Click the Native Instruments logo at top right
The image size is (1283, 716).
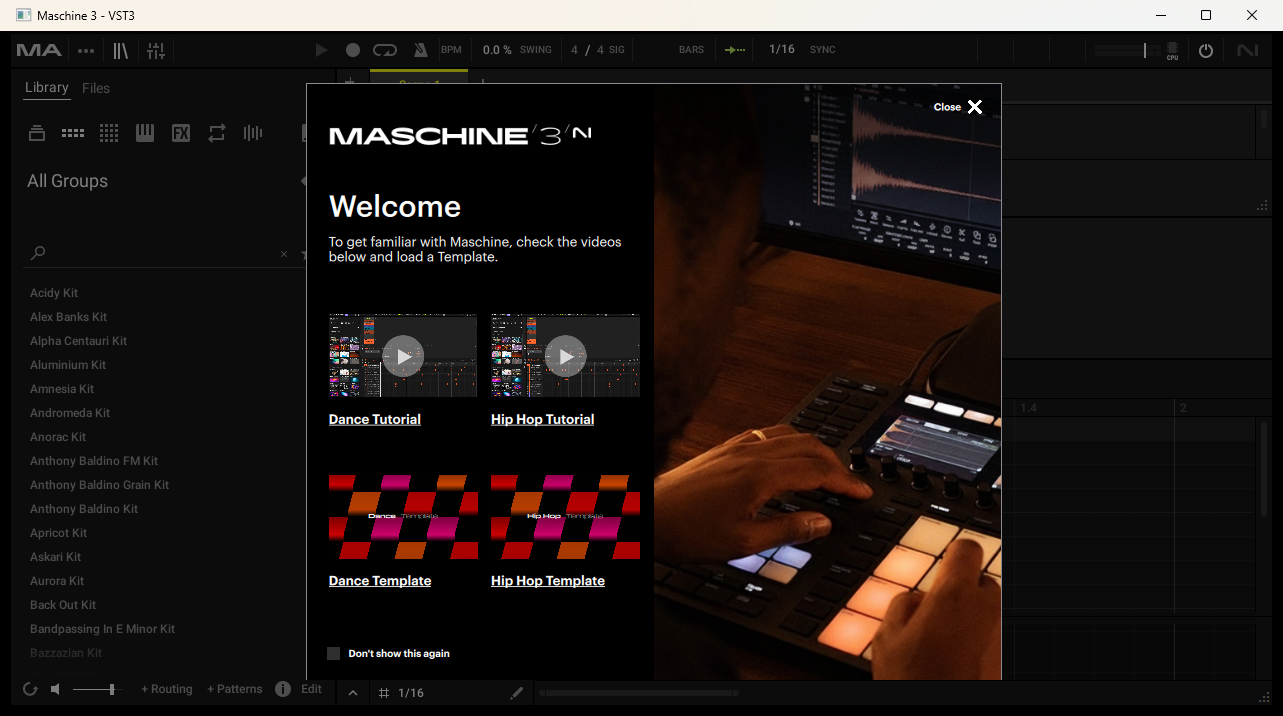[1247, 50]
